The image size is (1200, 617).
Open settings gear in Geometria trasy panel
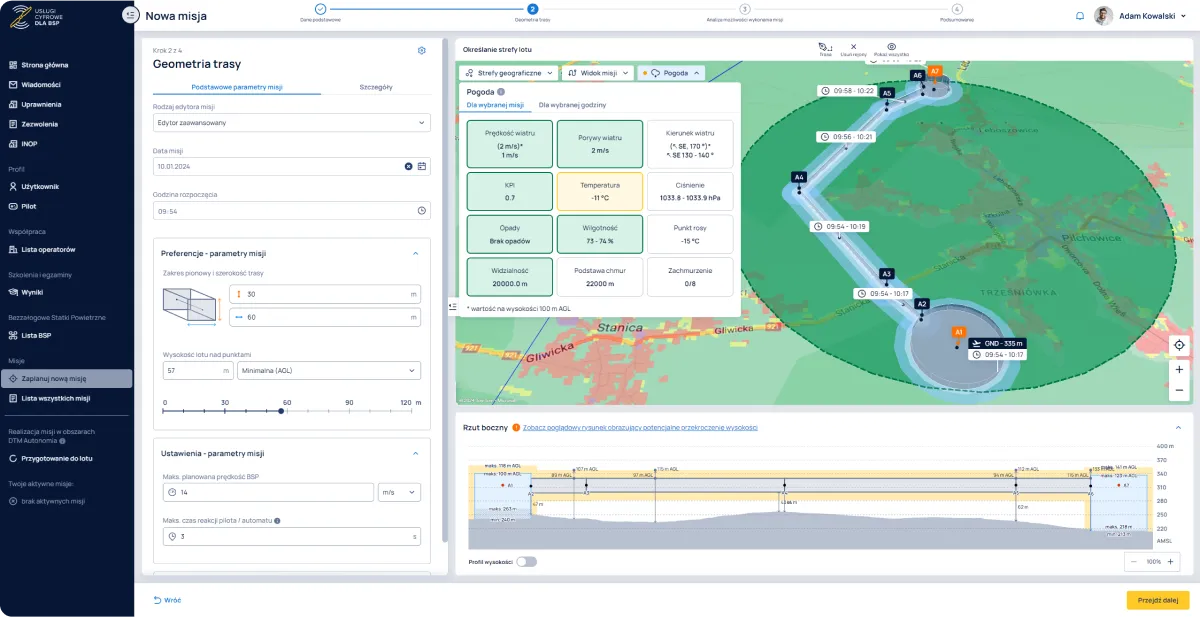[421, 50]
